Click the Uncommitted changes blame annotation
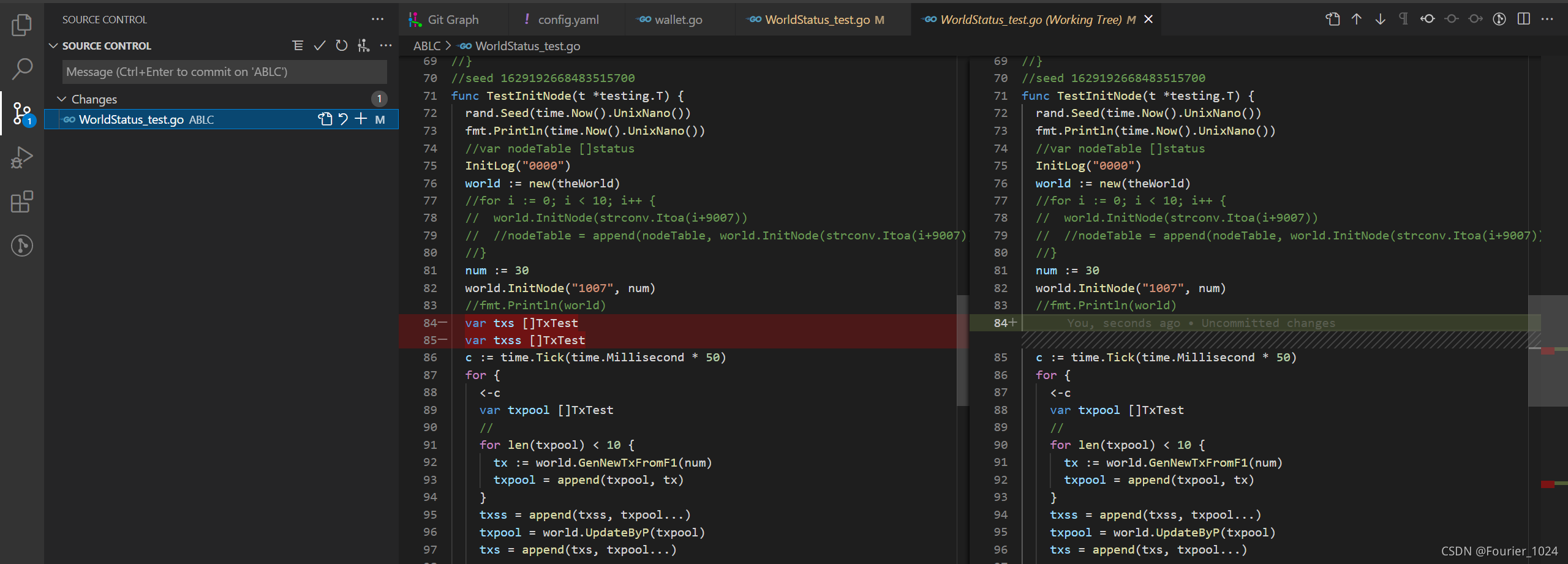This screenshot has width=1568, height=564. 1200,323
